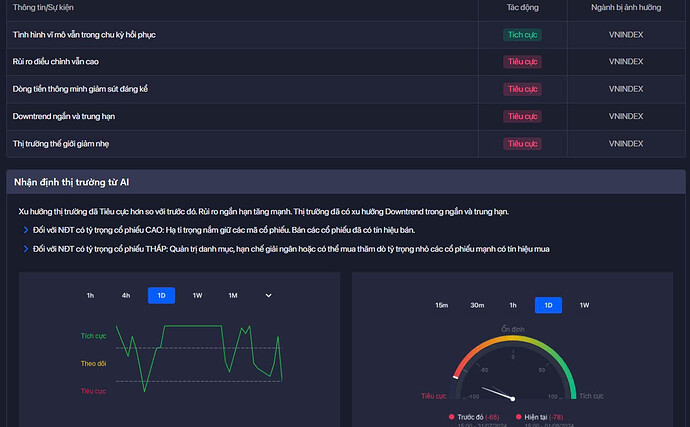Click the 'Tác động' column header
The height and width of the screenshot is (427, 690).
tap(522, 8)
